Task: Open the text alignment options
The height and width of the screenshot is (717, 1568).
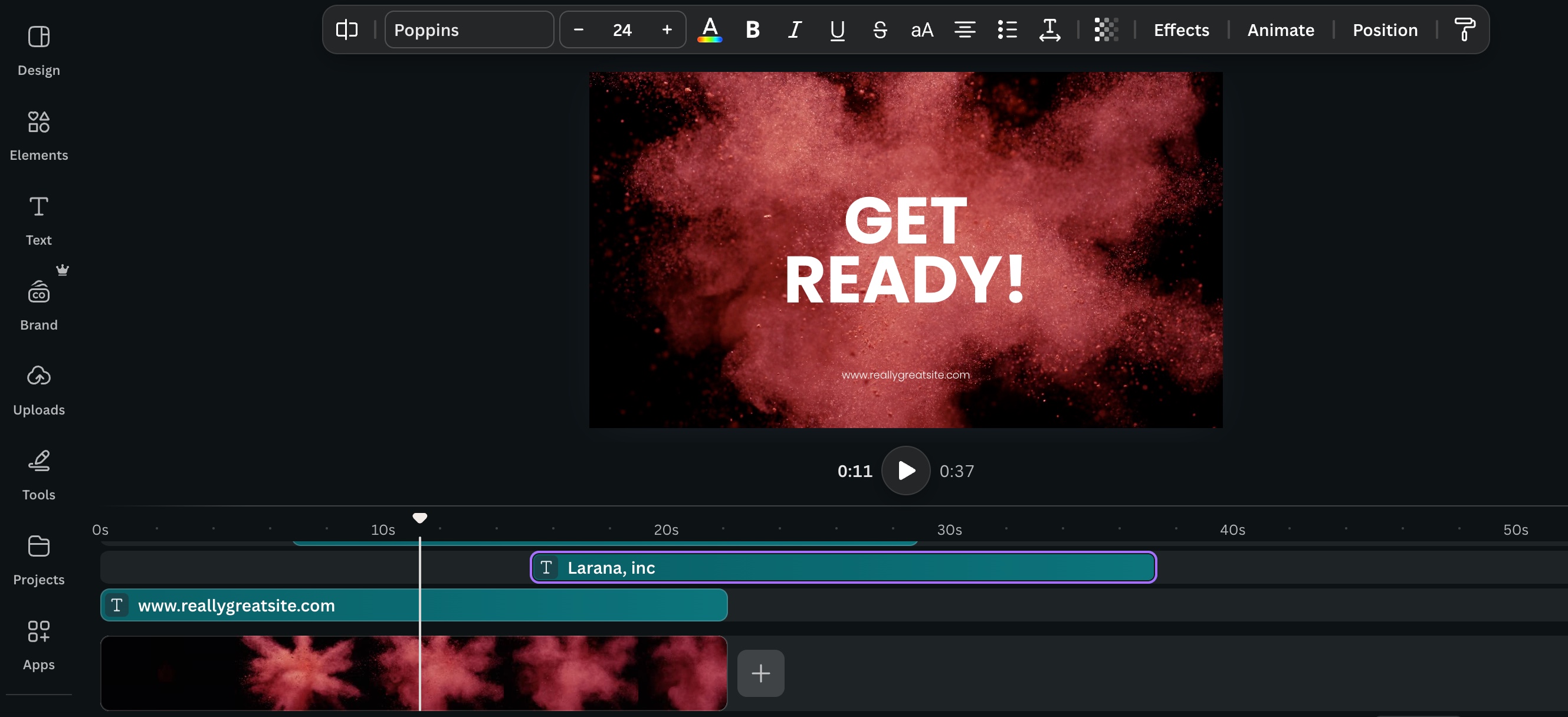Action: point(964,29)
